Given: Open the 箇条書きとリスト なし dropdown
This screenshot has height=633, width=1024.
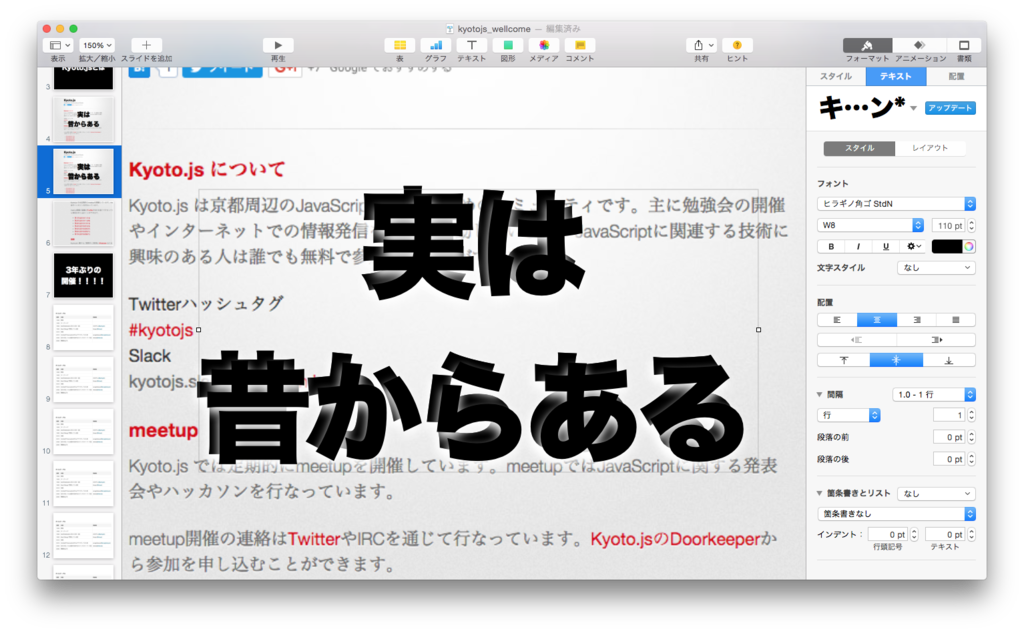Looking at the screenshot, I should pos(936,494).
